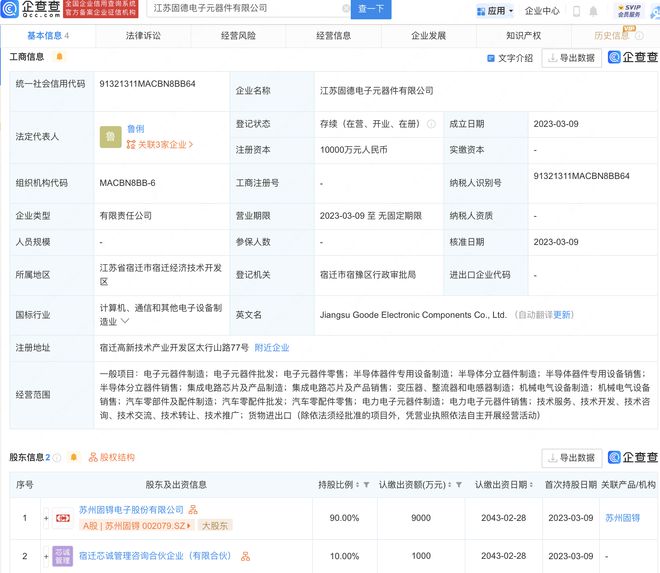The width and height of the screenshot is (660, 573).
Task: Switch to the 经营风险 tab
Action: (238, 36)
